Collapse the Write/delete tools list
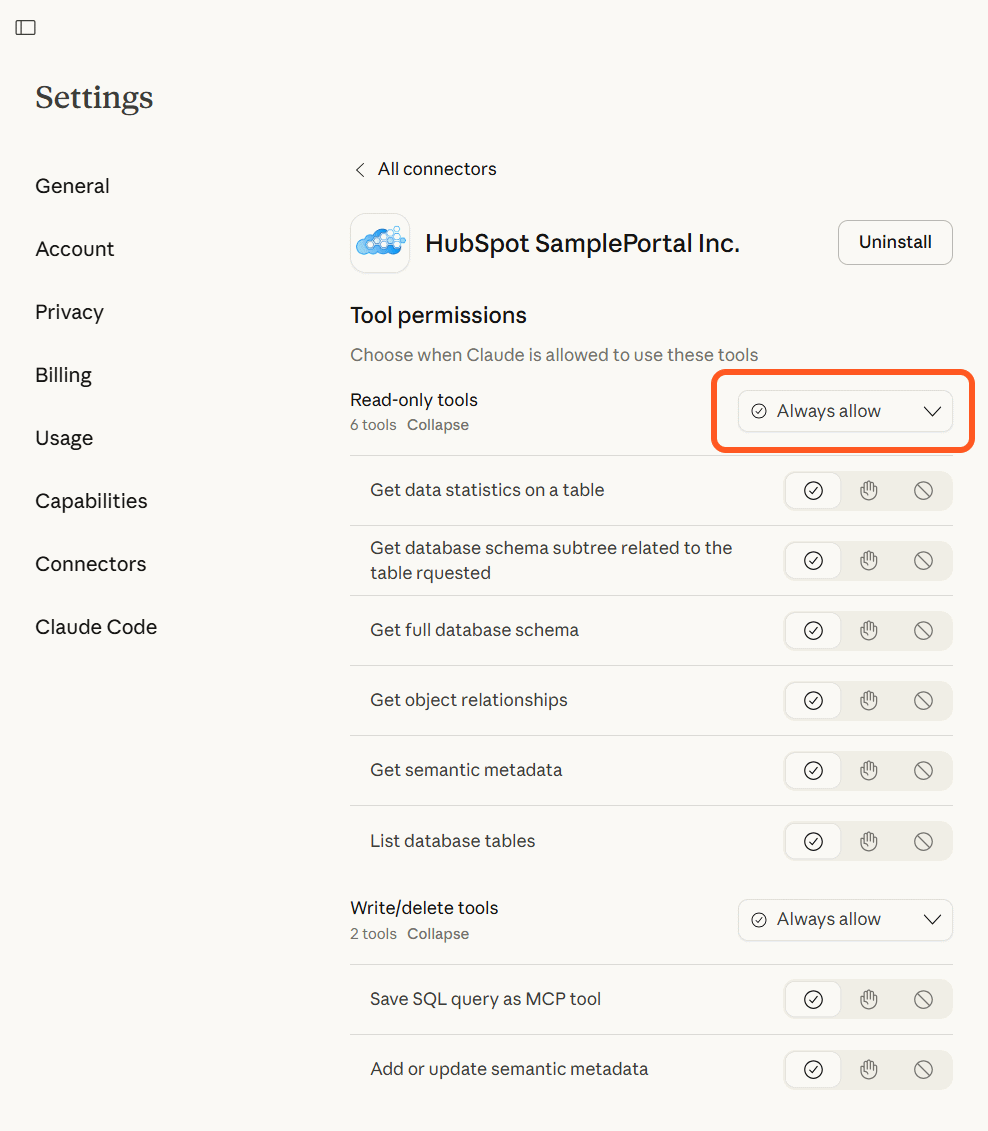Image resolution: width=988 pixels, height=1131 pixels. (437, 933)
